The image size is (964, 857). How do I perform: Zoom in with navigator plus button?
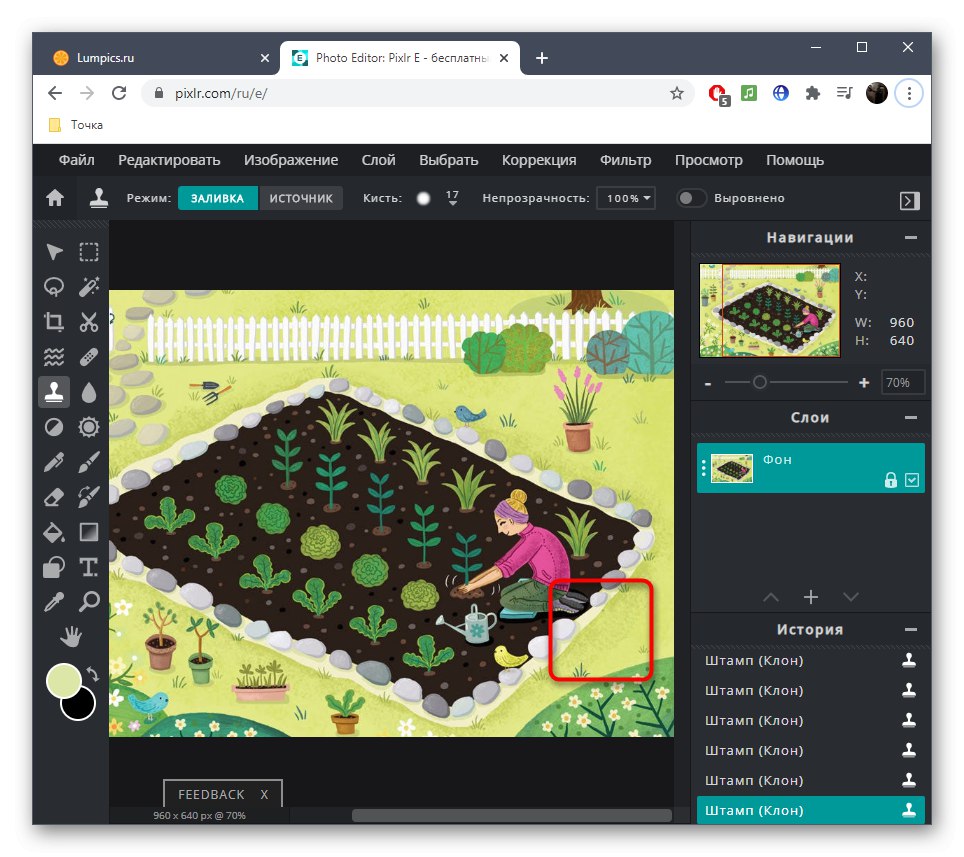(864, 383)
